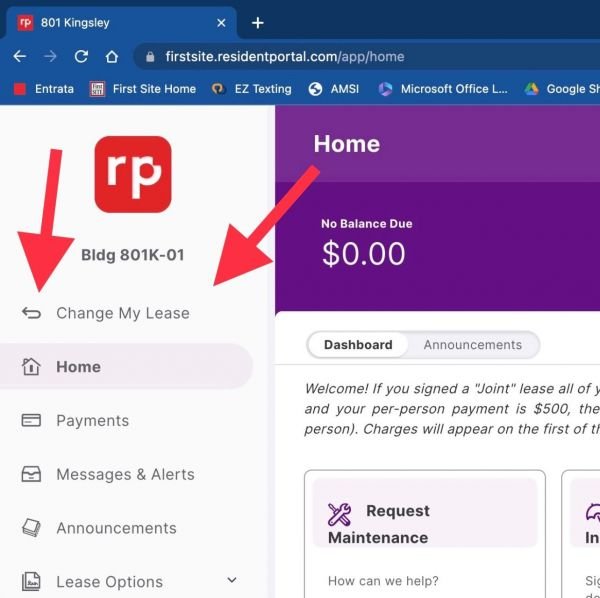Open the Request Maintenance card
Viewport: 600px width, 598px height.
[425, 534]
